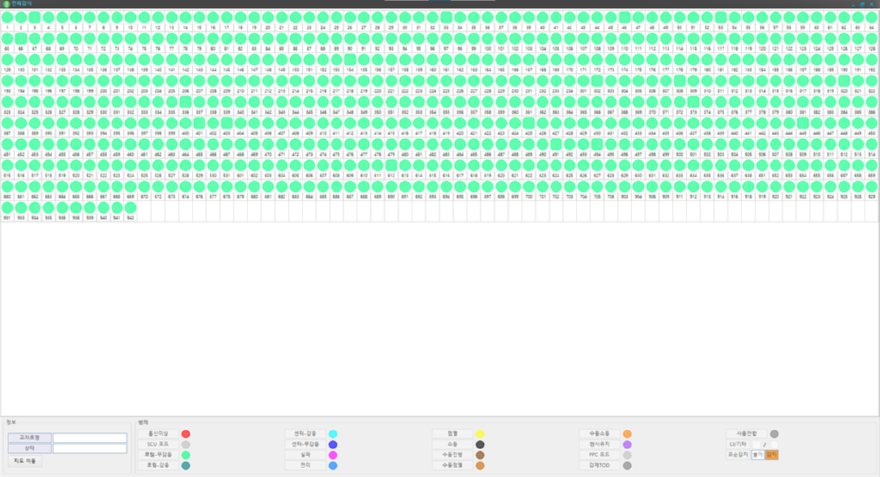Viewport: 880px width, 477px height.
Task: Click the 점멸 legend label
Action: [452, 434]
